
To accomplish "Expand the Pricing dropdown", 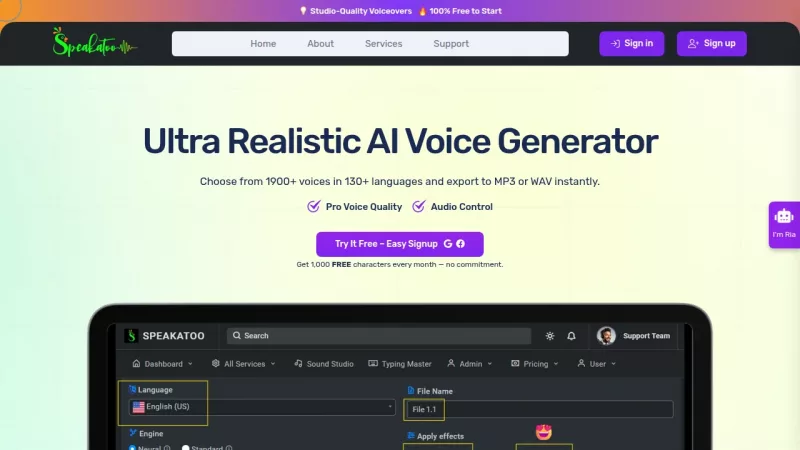I will 534,364.
